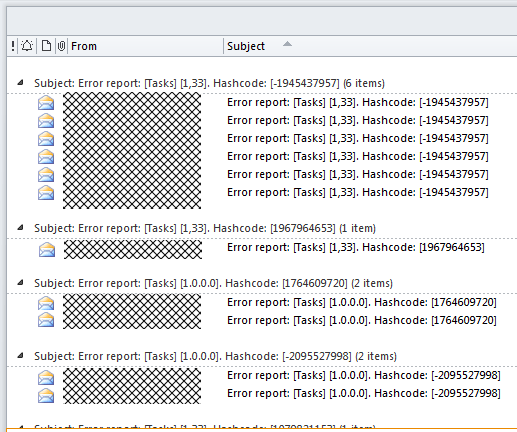Select the Subject group header with 6 items
517x432 pixels.
pos(209,83)
